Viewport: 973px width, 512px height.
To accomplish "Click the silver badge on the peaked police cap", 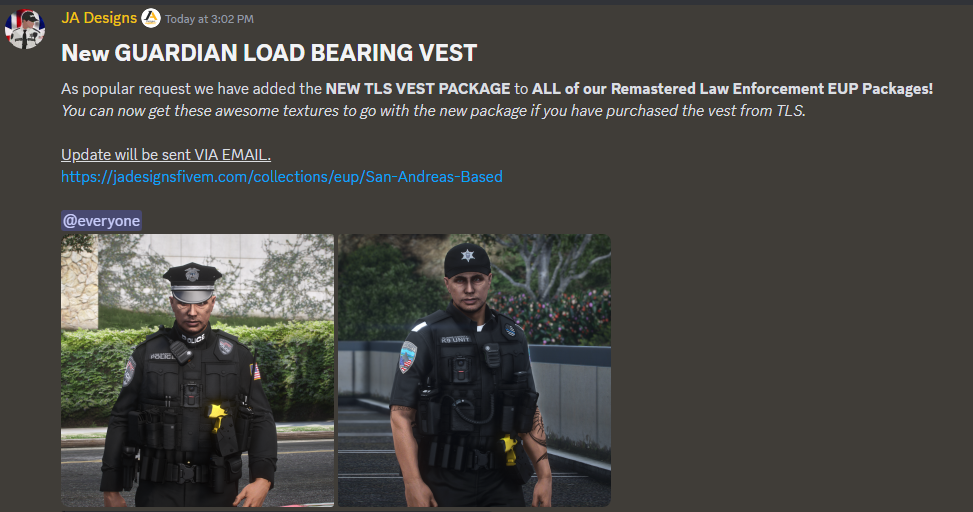I will point(193,274).
